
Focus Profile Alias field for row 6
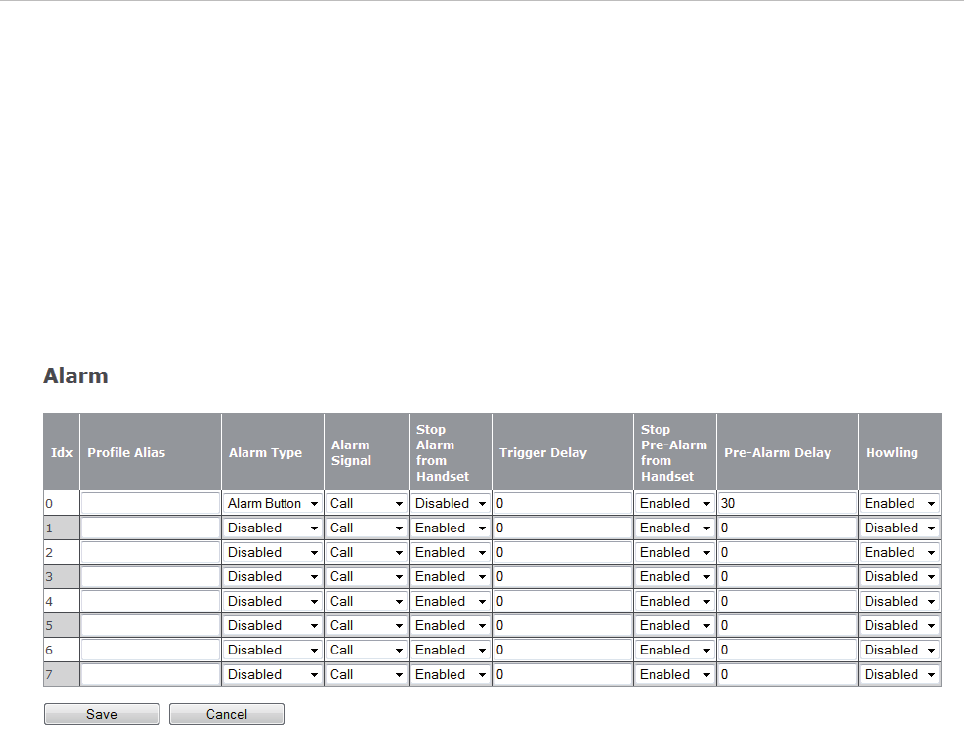tap(151, 650)
